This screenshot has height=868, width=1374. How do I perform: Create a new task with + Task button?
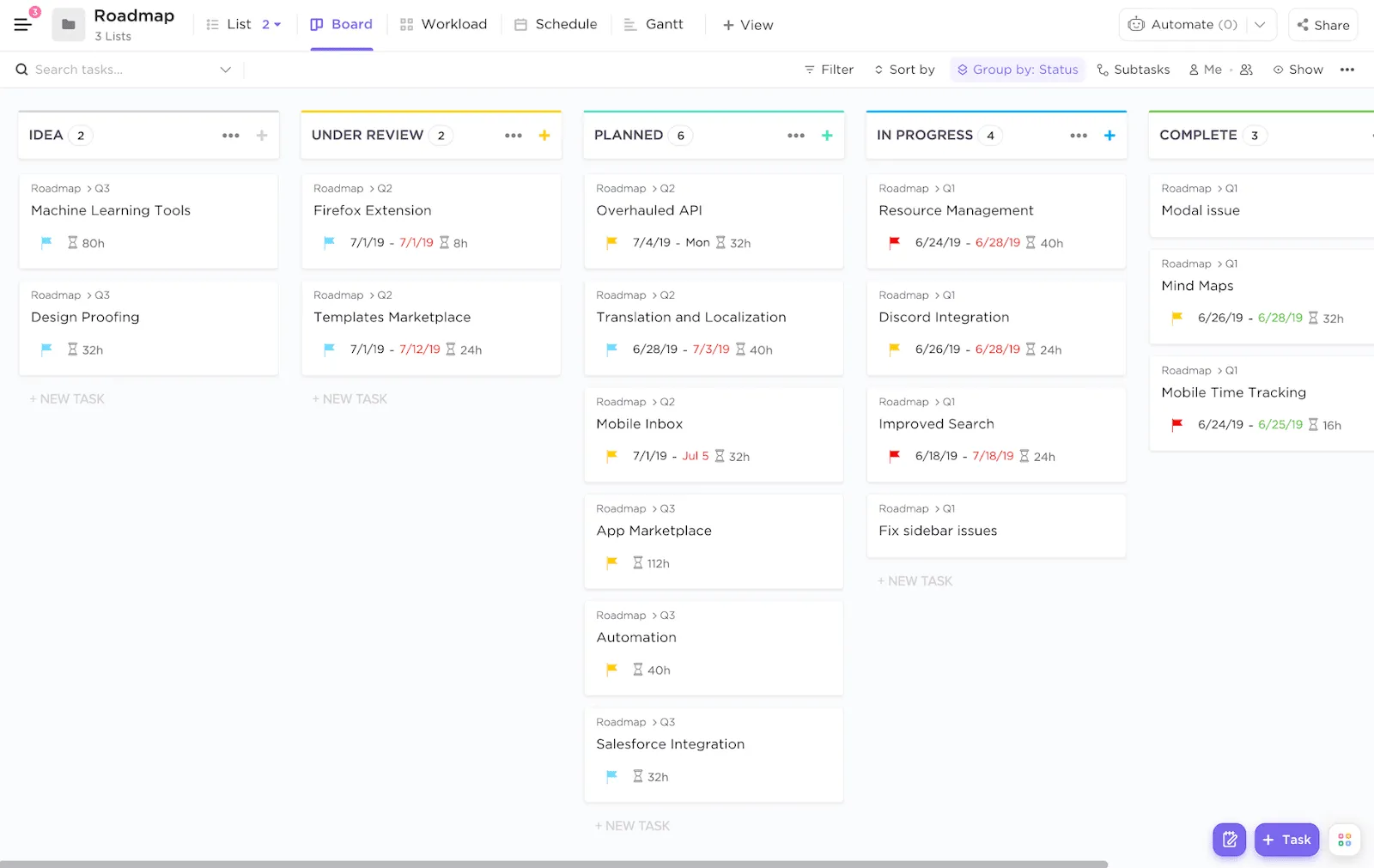point(1286,840)
